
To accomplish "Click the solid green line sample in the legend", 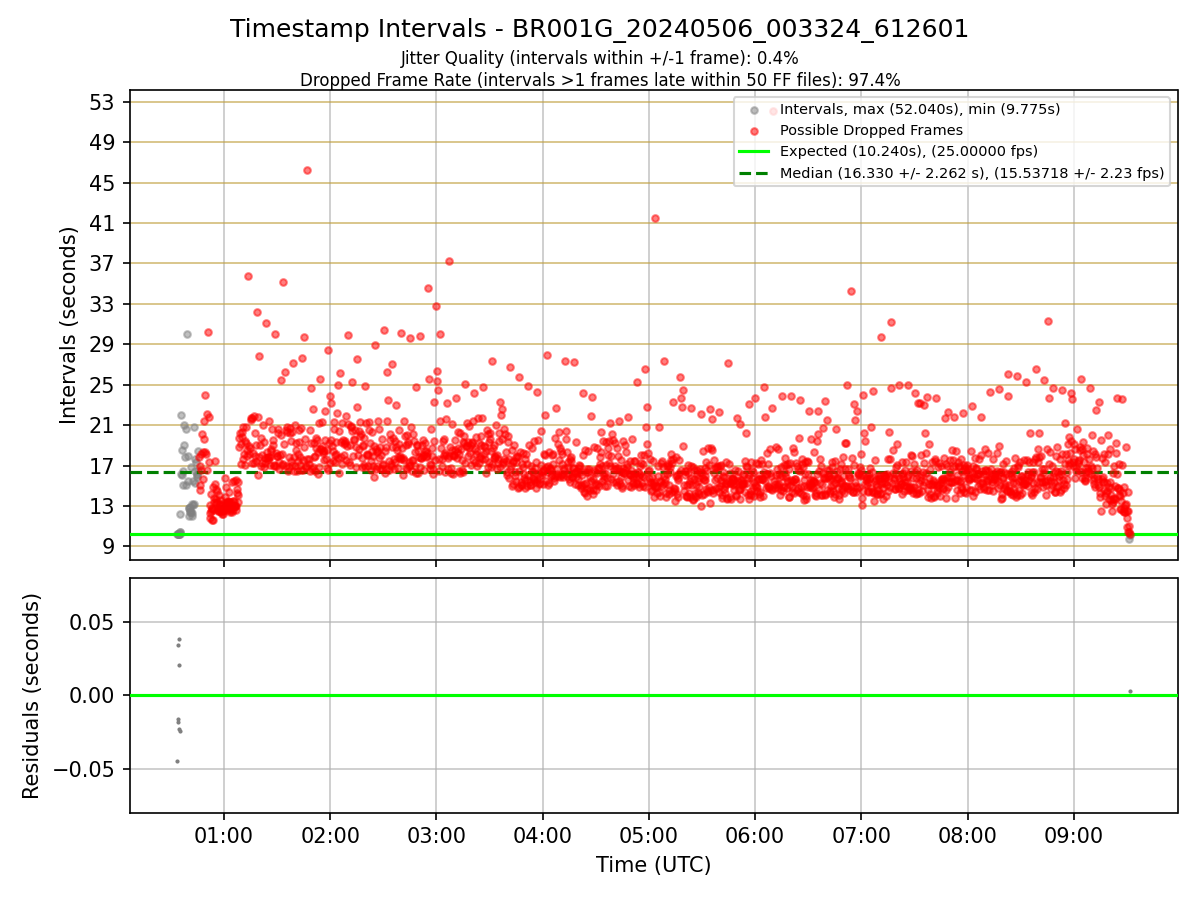I will [755, 152].
